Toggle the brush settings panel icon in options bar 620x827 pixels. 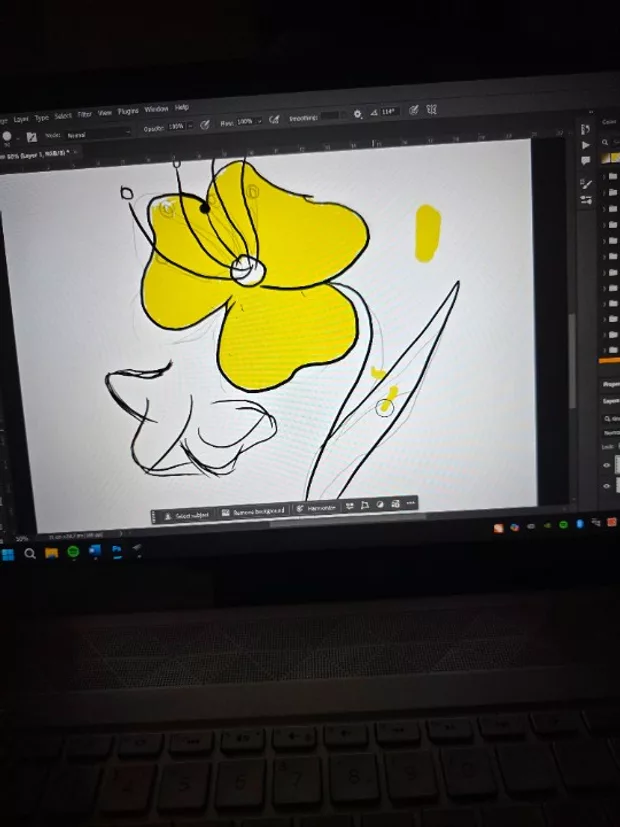point(32,137)
